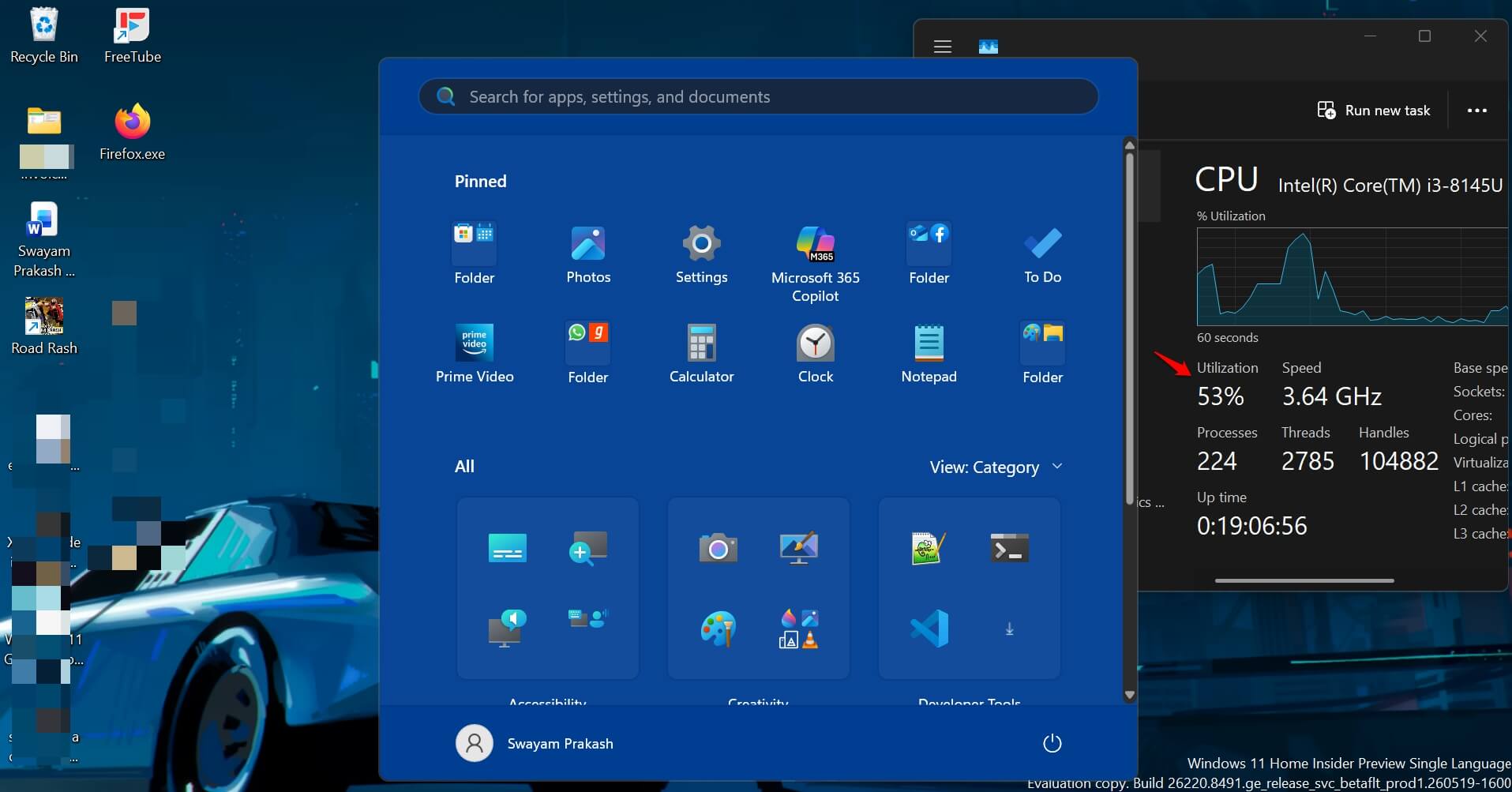The image size is (1512, 792).
Task: Open the pinned Calculator app
Action: pos(701,354)
